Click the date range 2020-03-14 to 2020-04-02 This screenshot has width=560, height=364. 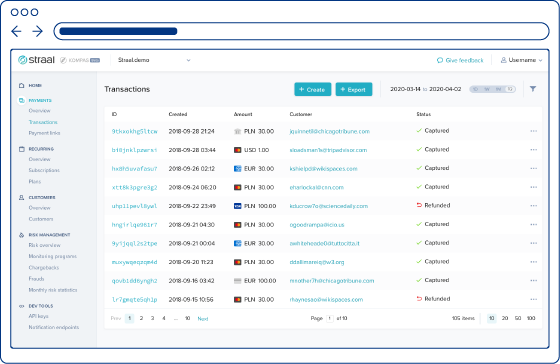click(425, 89)
